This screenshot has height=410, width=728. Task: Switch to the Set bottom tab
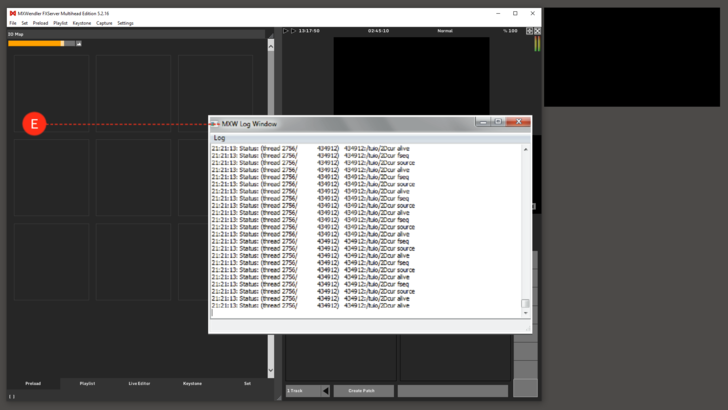tap(247, 384)
